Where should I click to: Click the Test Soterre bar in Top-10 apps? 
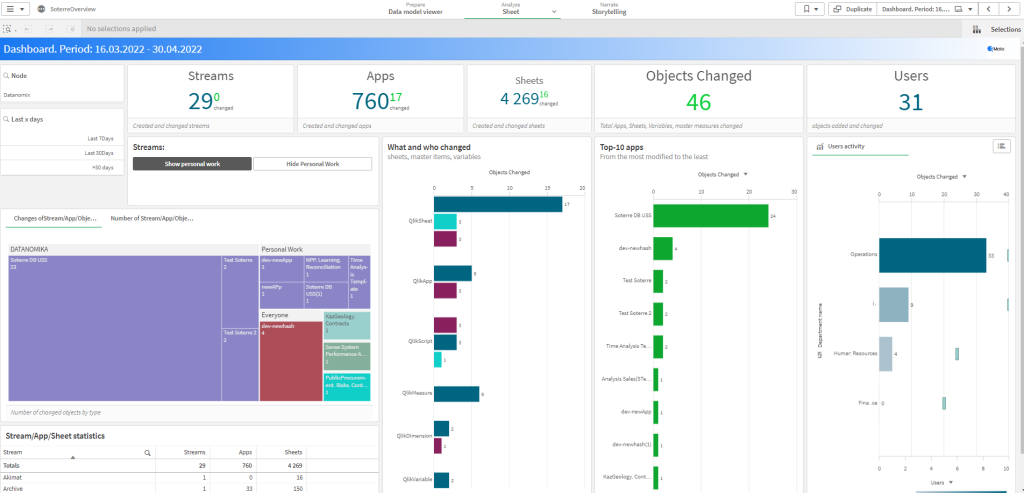tap(658, 281)
